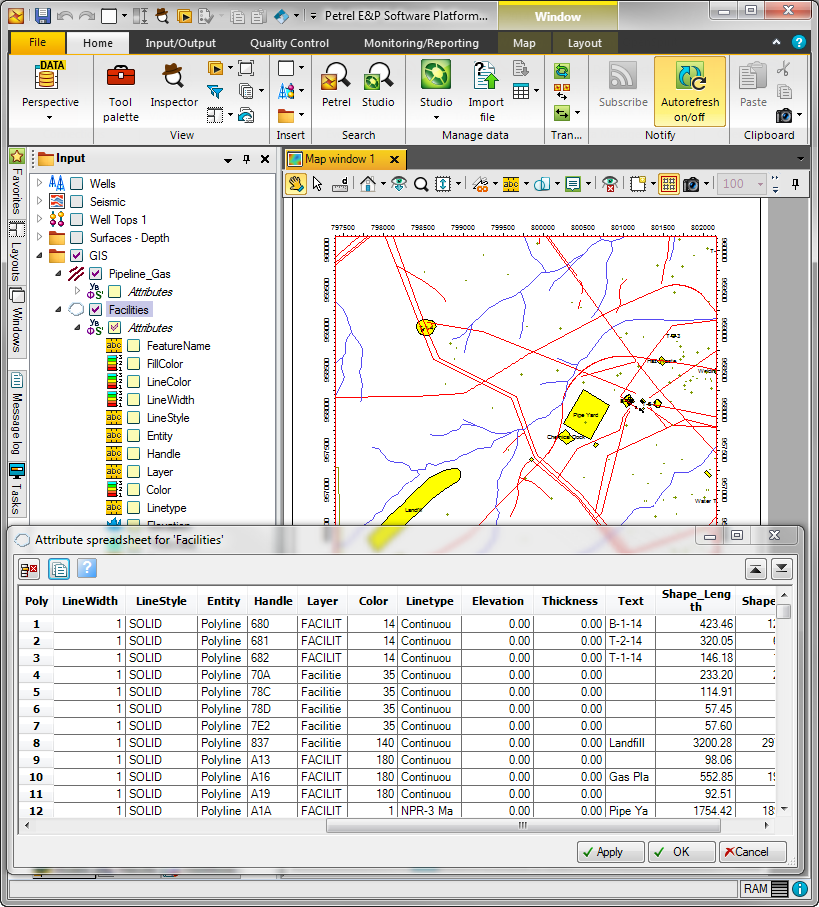Image resolution: width=819 pixels, height=907 pixels.
Task: Open the Quality Control tab
Action: (289, 43)
